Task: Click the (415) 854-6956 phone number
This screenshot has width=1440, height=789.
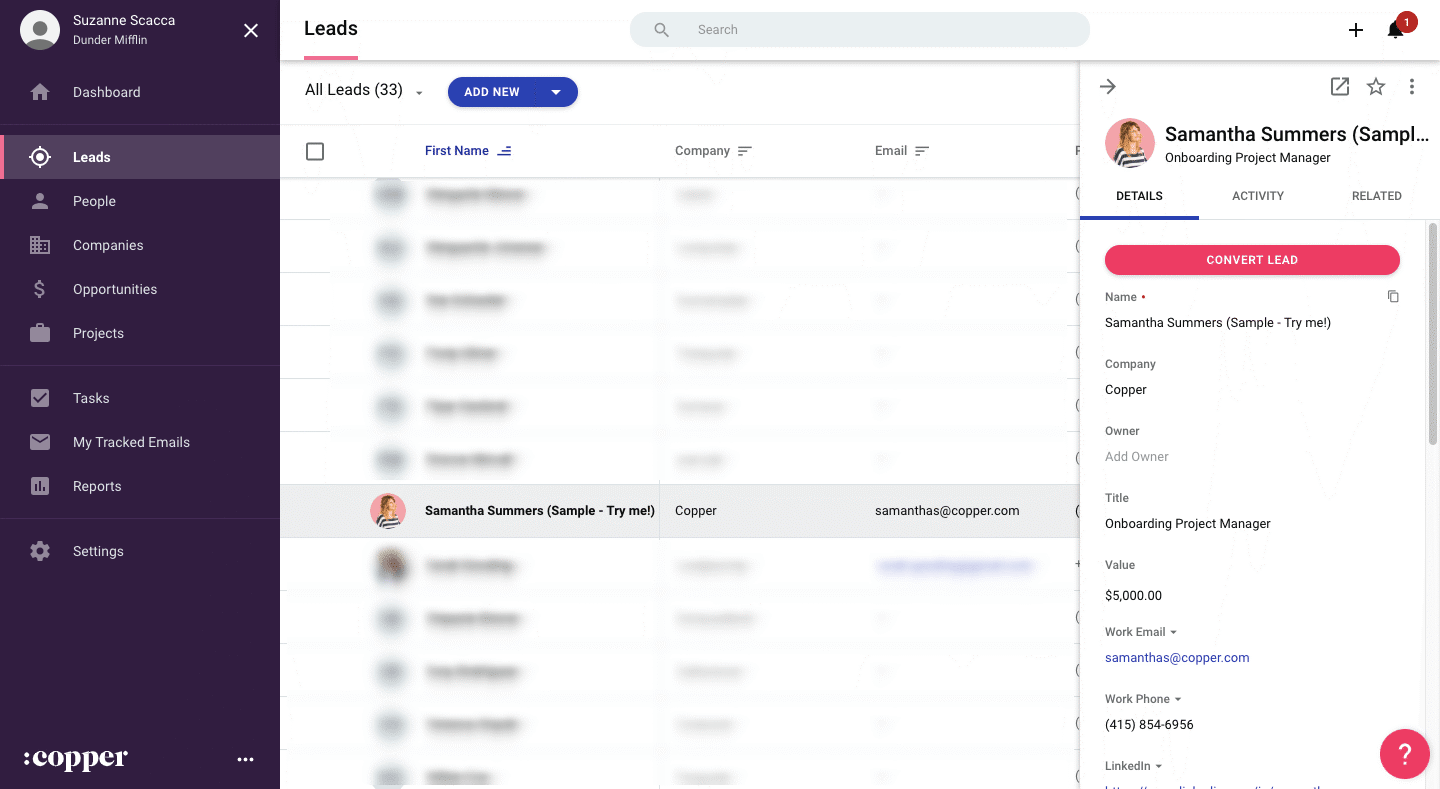Action: coord(1149,725)
